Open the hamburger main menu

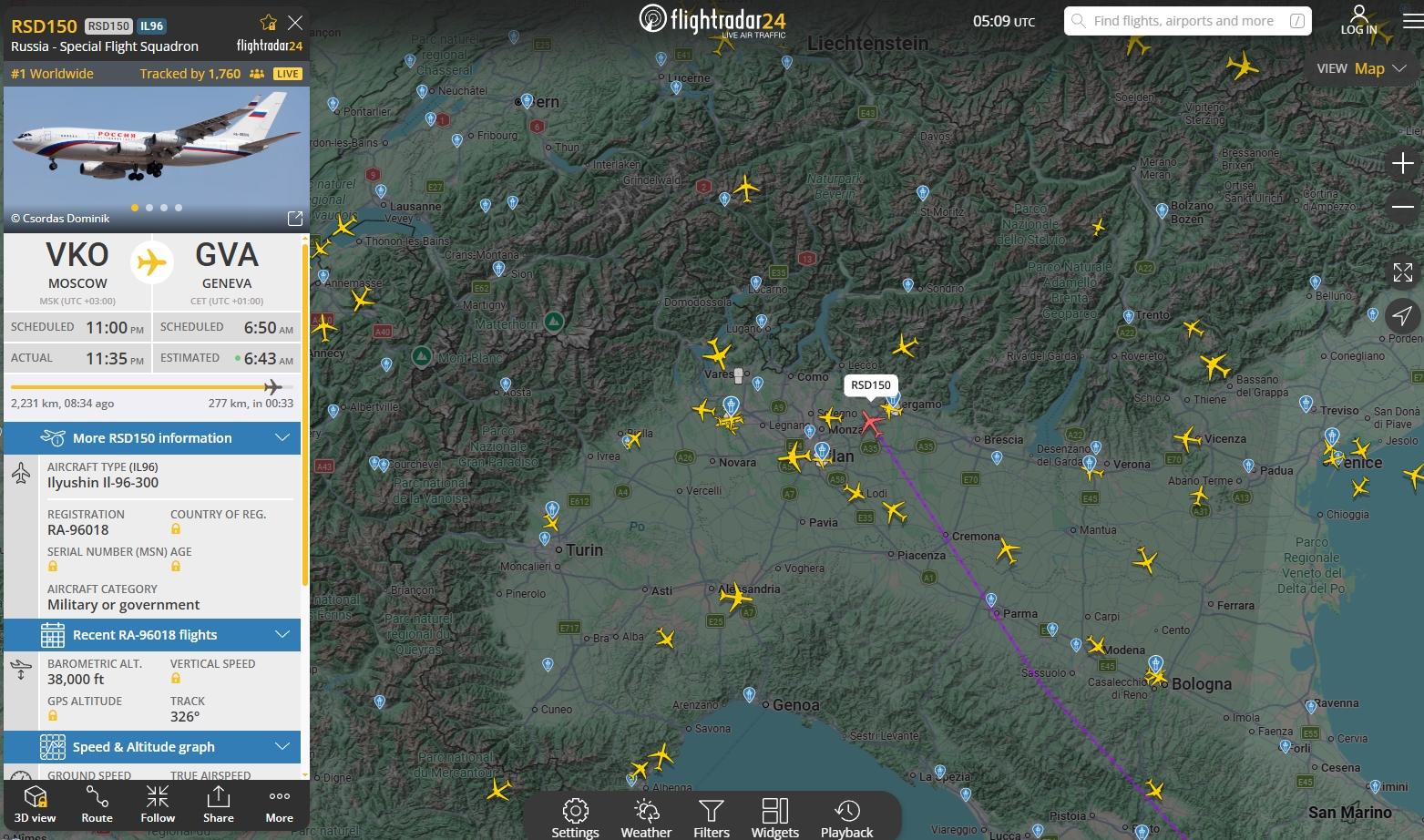(1411, 20)
